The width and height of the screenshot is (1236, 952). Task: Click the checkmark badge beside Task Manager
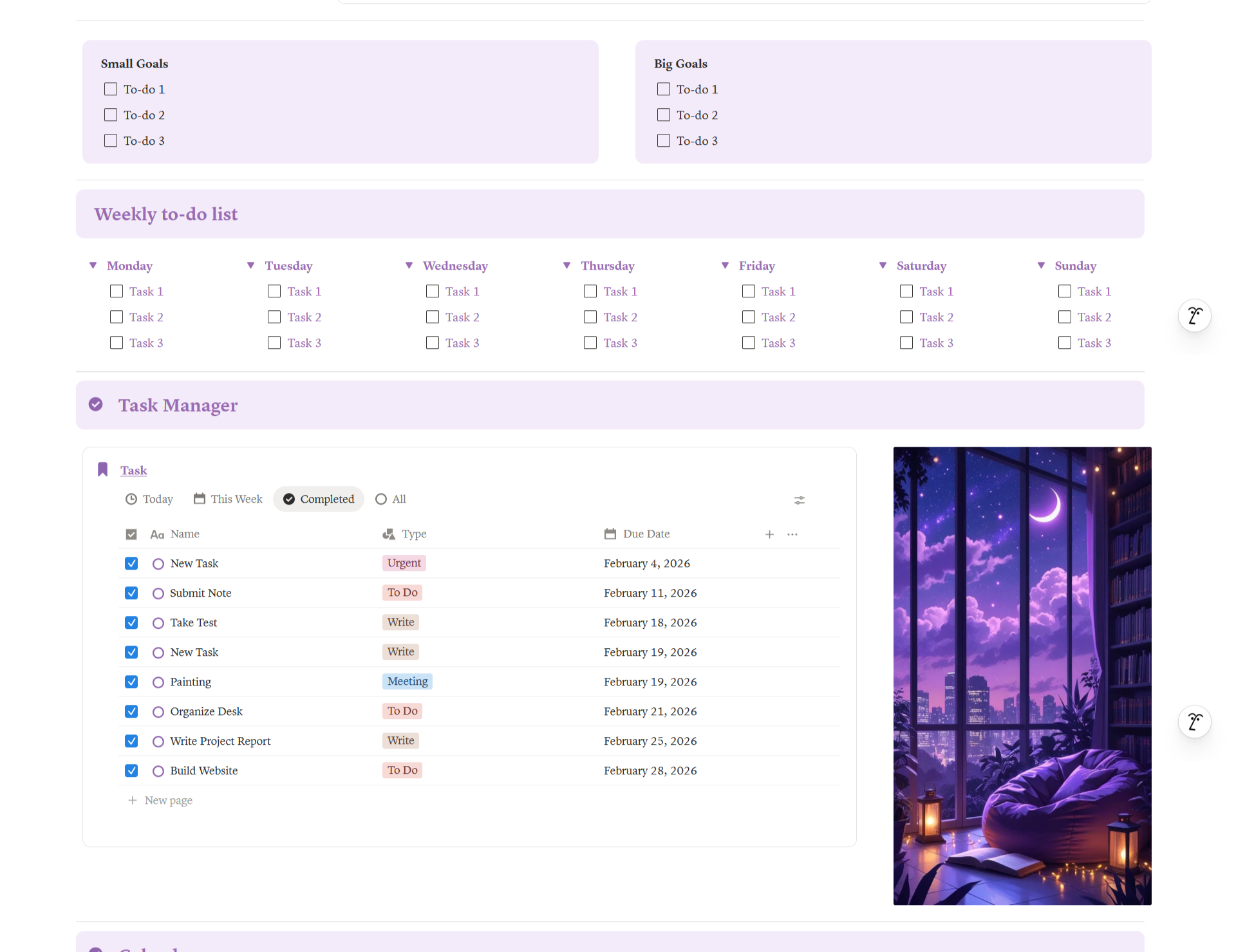(x=96, y=404)
